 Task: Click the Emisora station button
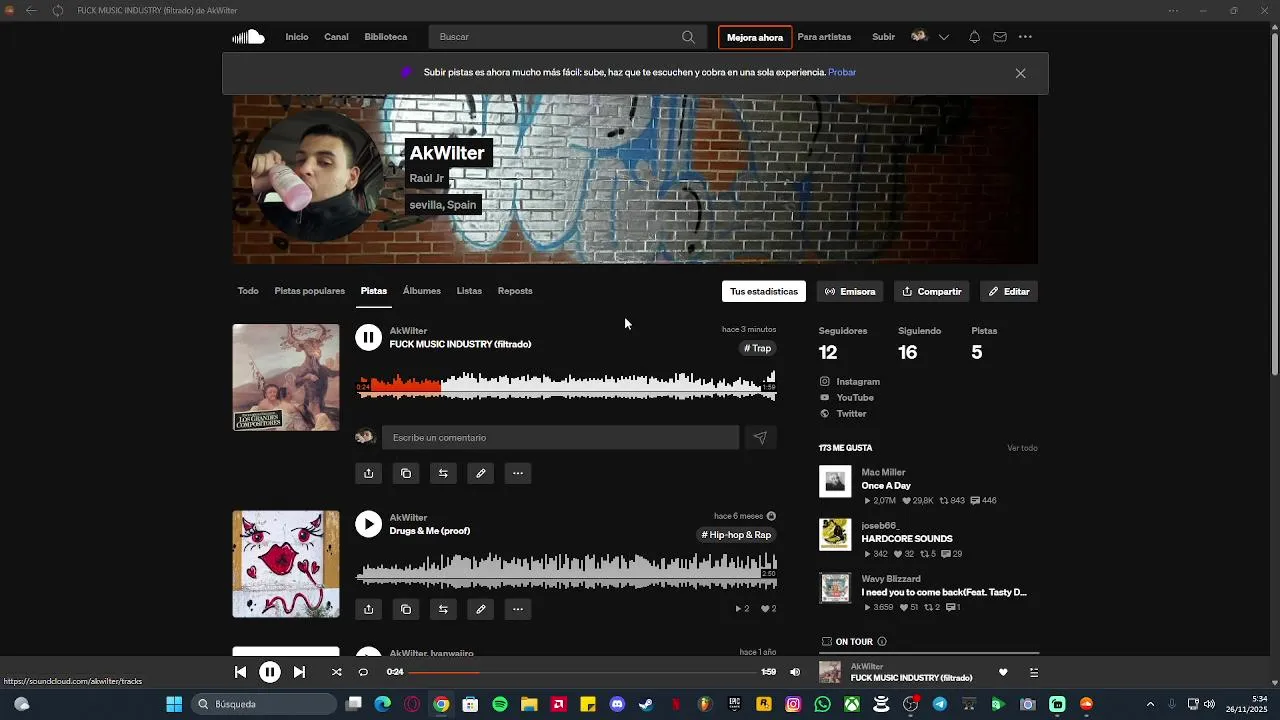pos(851,291)
